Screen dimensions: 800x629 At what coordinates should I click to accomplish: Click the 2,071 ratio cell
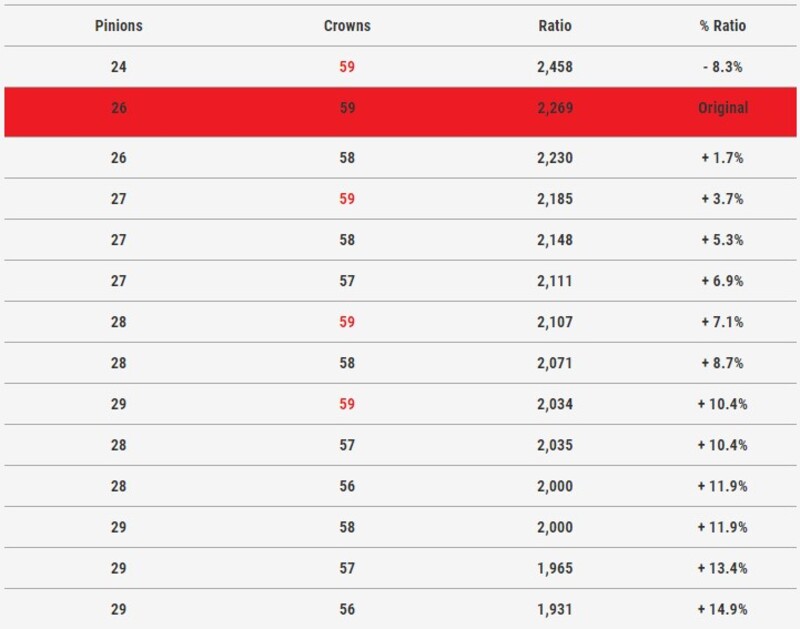(x=555, y=363)
